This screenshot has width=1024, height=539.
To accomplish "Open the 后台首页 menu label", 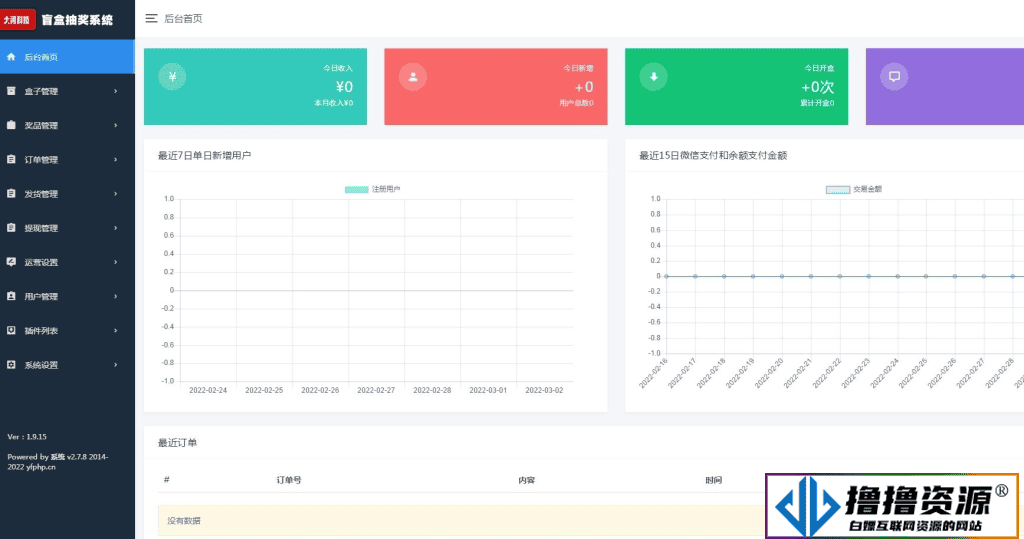I will click(41, 57).
